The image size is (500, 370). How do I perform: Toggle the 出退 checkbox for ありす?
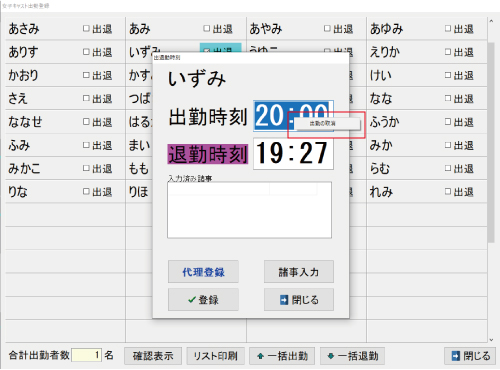pyautogui.click(x=86, y=52)
